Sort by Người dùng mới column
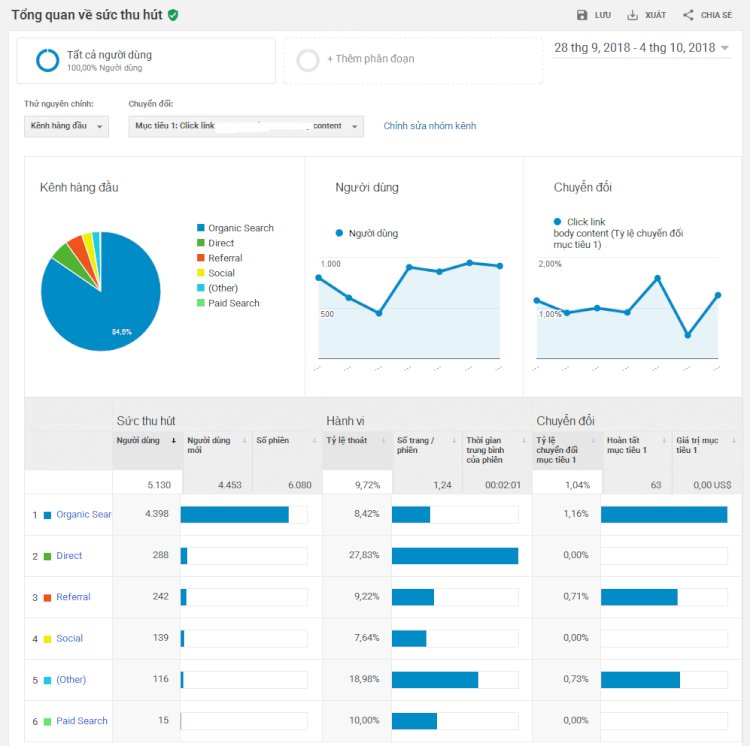750x746 pixels. tap(244, 440)
